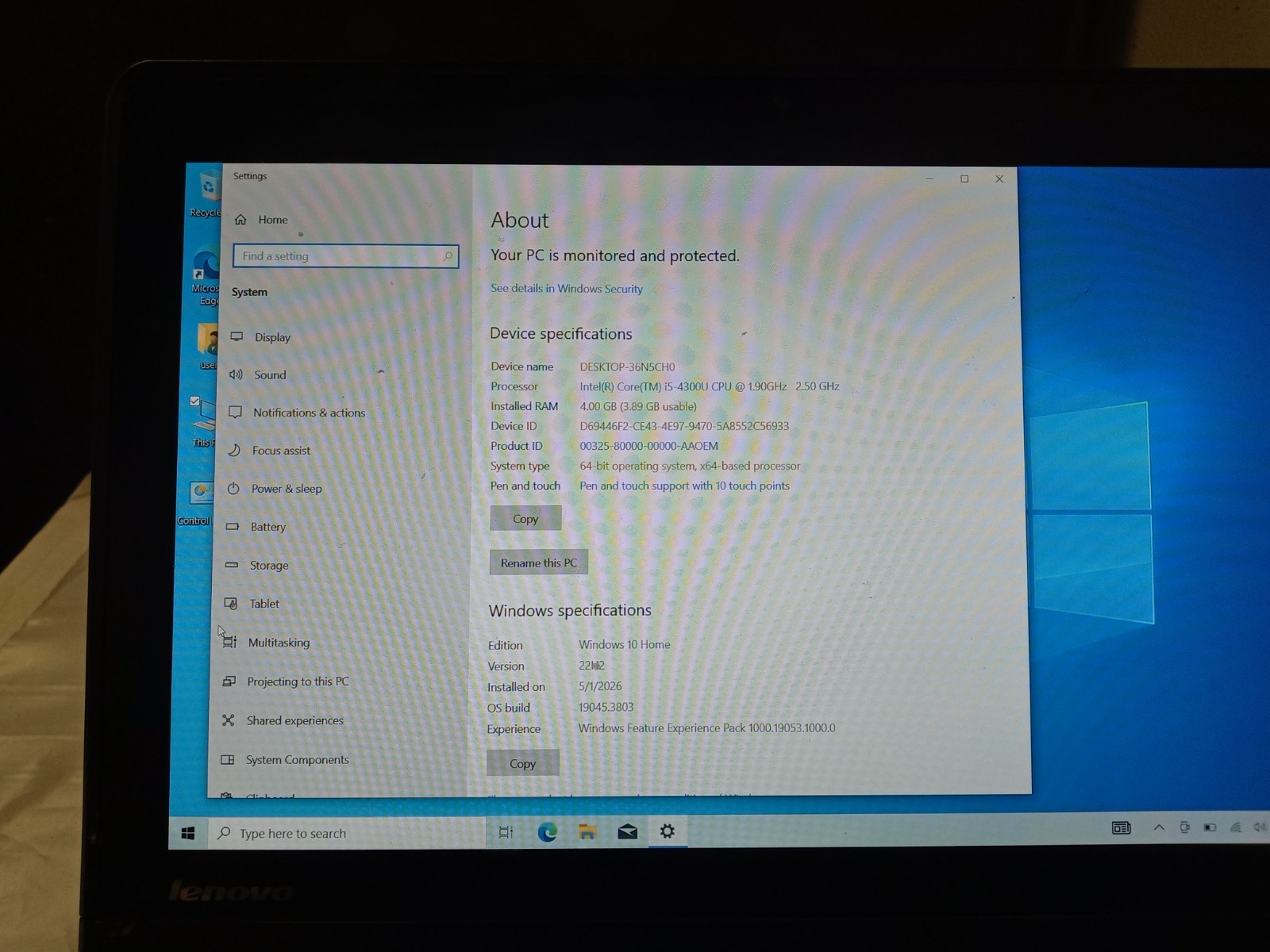Open Display settings in the sidebar
1270x952 pixels.
[272, 337]
